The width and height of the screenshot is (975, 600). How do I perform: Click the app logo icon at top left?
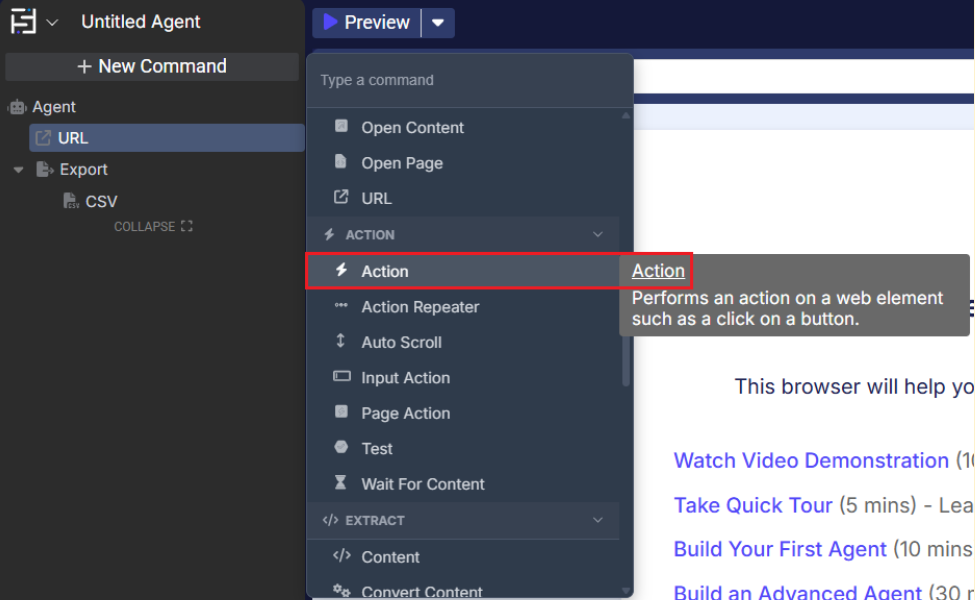click(x=23, y=21)
